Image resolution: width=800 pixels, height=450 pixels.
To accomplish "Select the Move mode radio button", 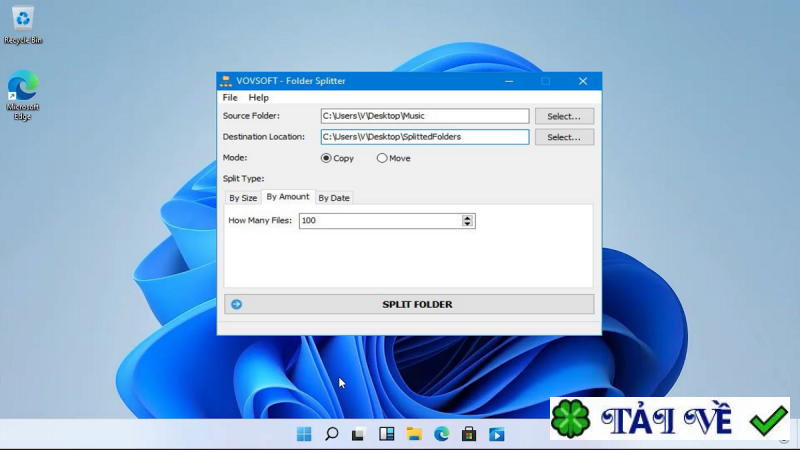I will click(x=382, y=158).
